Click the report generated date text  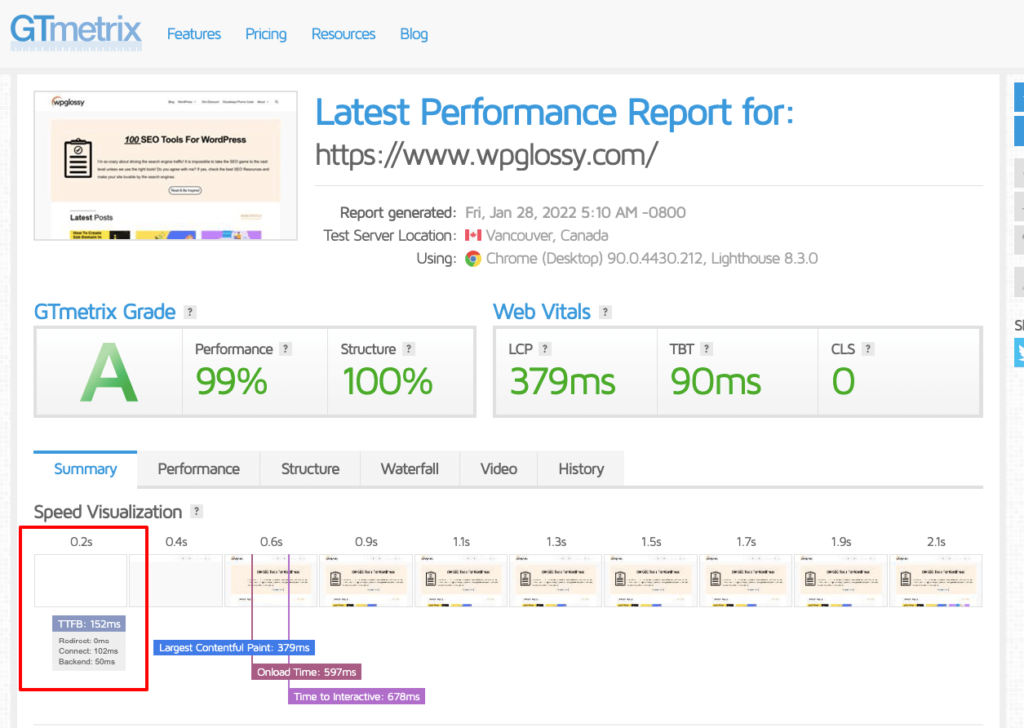(575, 213)
